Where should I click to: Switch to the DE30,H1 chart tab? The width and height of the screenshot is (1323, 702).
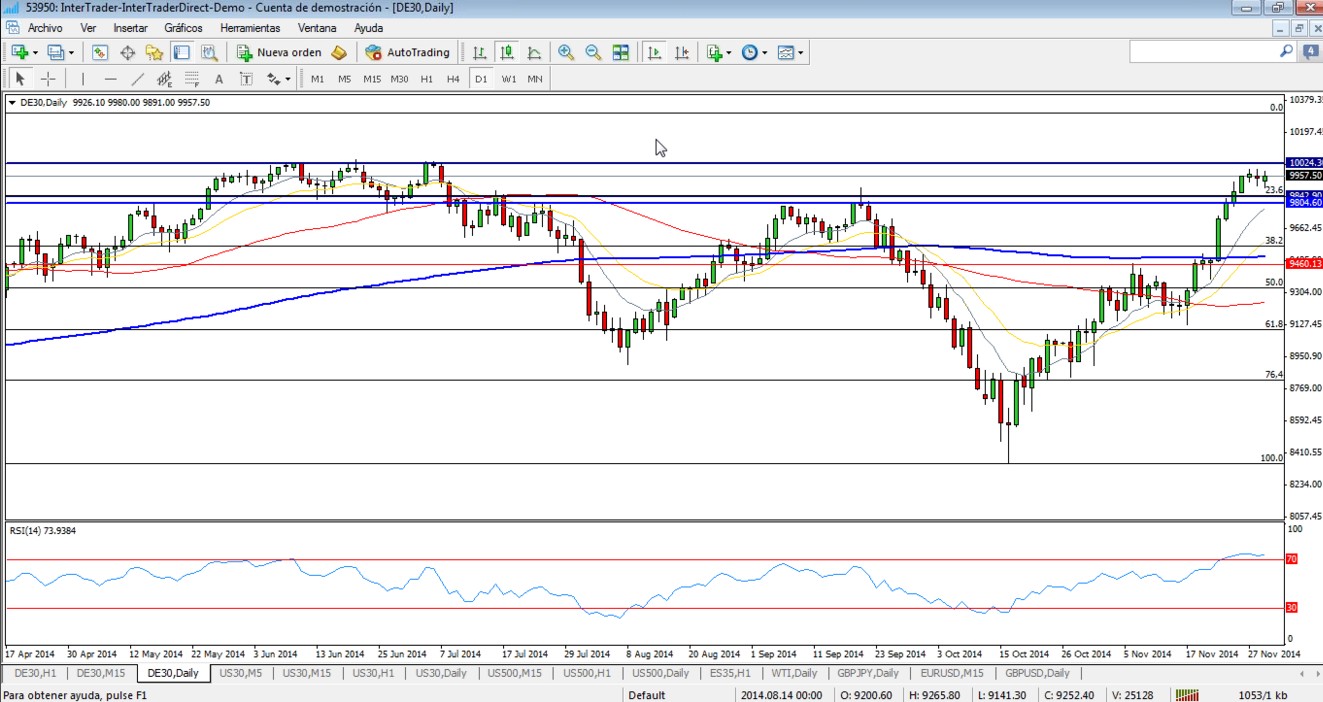tap(35, 673)
